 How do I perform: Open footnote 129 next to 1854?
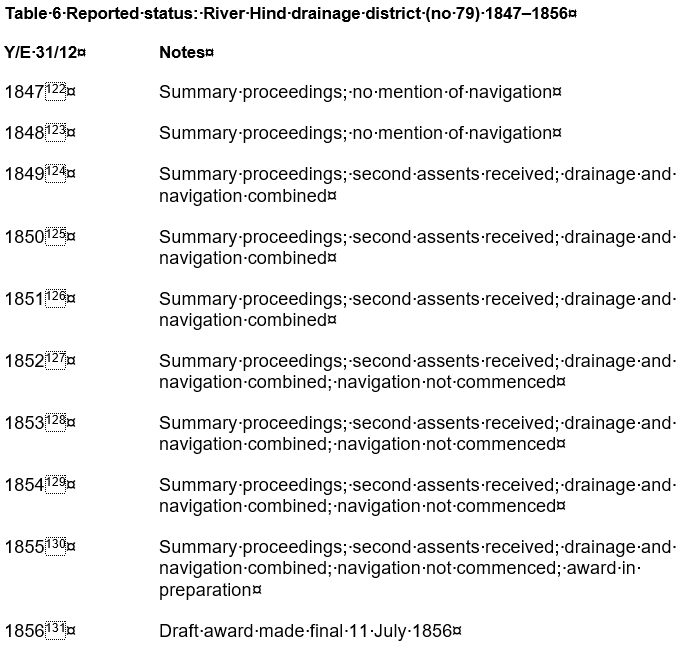pos(55,482)
